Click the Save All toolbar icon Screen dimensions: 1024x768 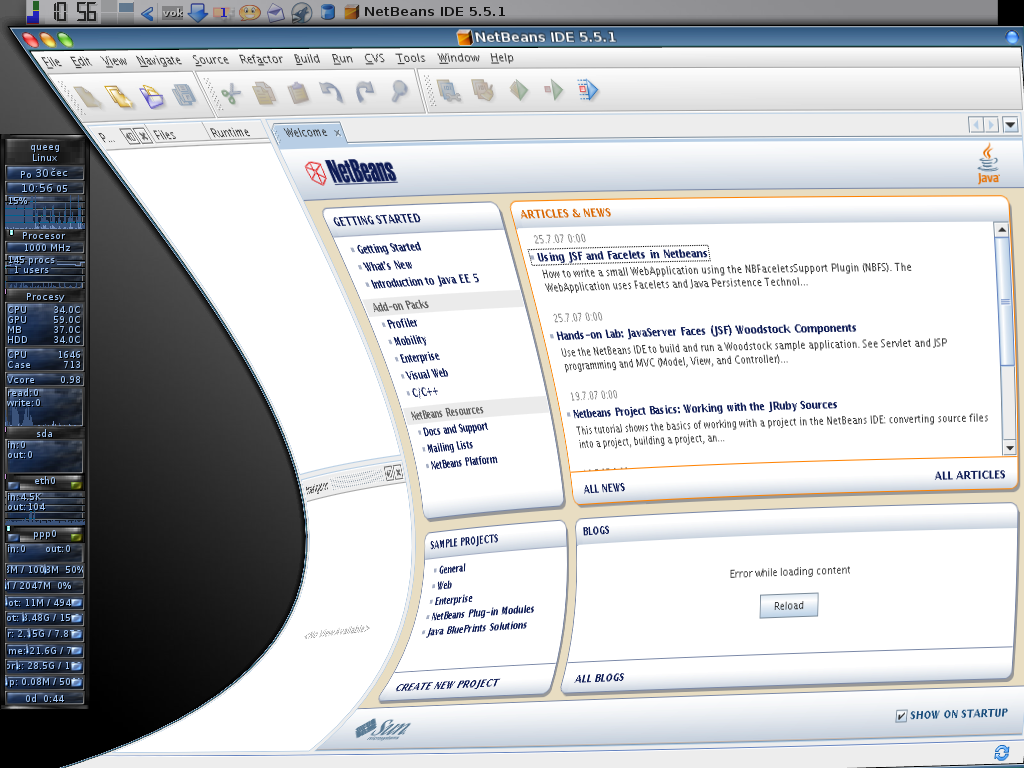click(x=185, y=95)
